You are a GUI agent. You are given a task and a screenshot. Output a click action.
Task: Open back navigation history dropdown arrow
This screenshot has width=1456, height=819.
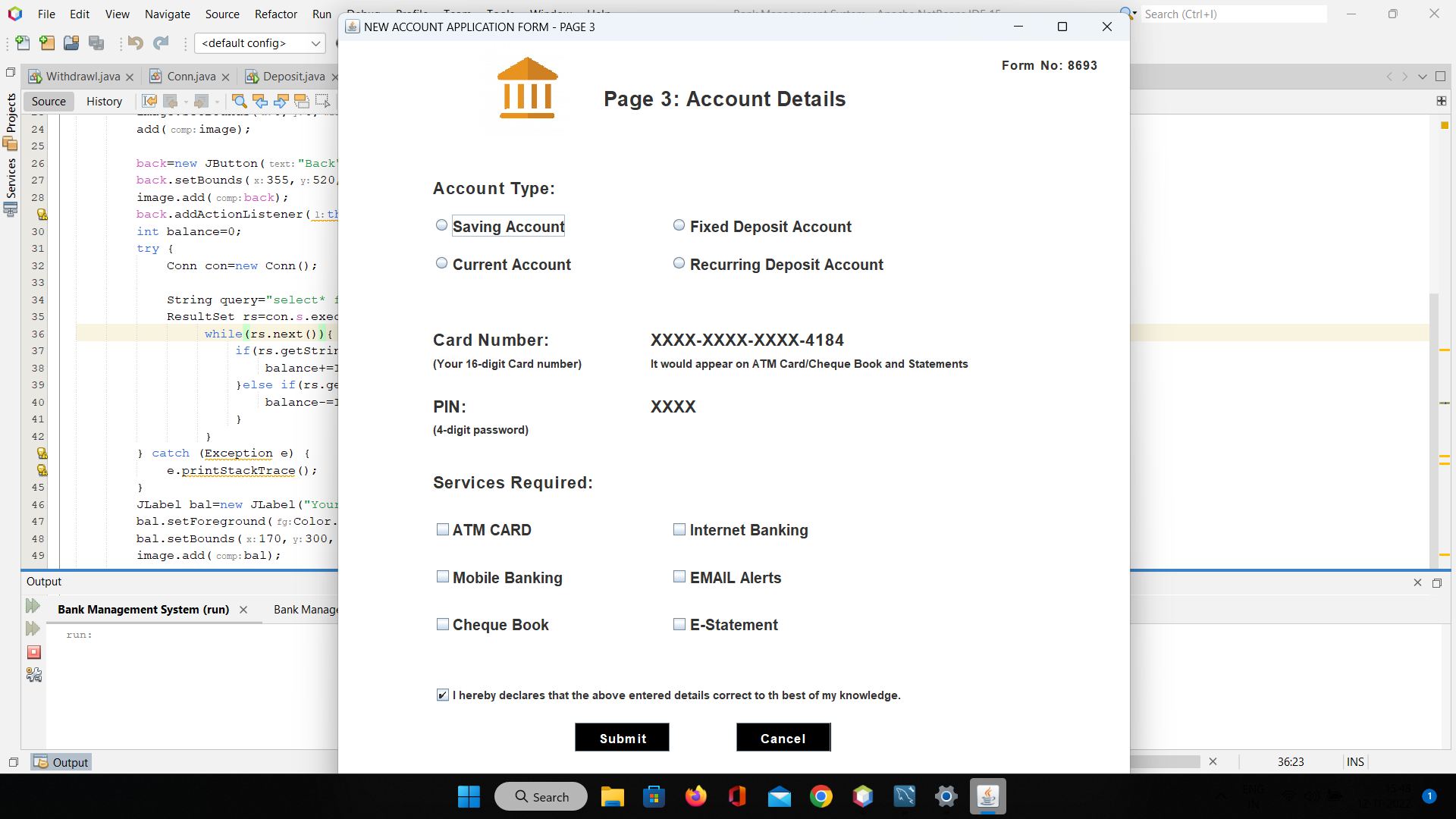point(184,101)
